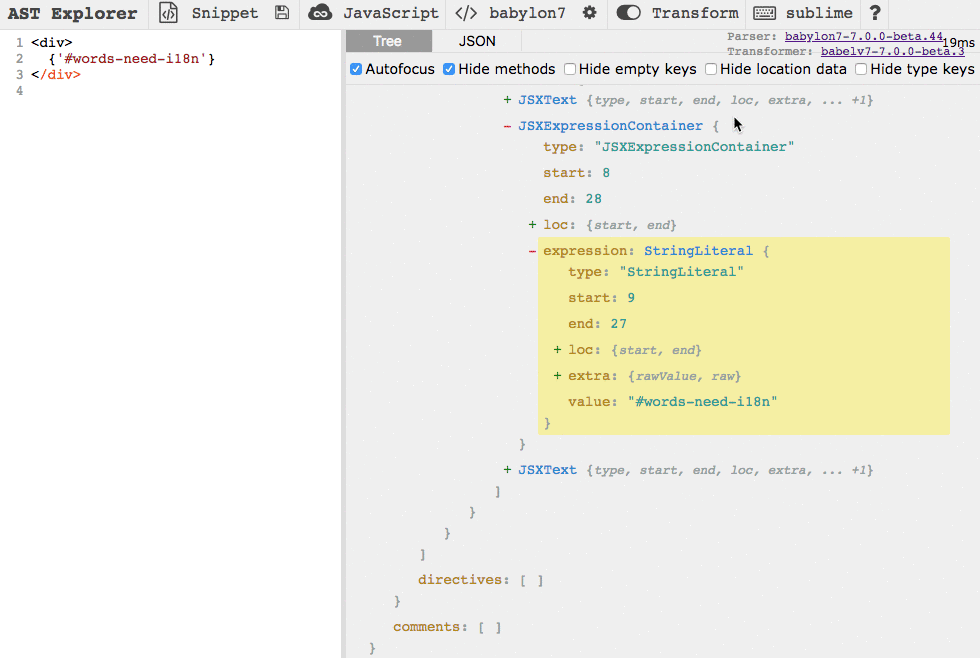Viewport: 980px width, 658px height.
Task: Open babylon7-7.0.0-beta.44 parser link
Action: [x=864, y=36]
